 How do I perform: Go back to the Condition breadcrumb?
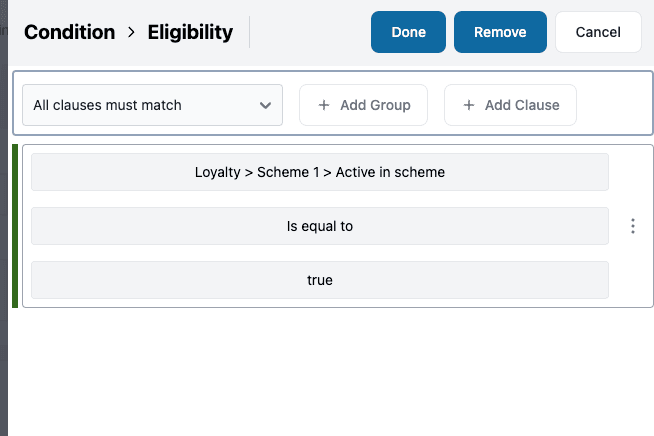(69, 32)
